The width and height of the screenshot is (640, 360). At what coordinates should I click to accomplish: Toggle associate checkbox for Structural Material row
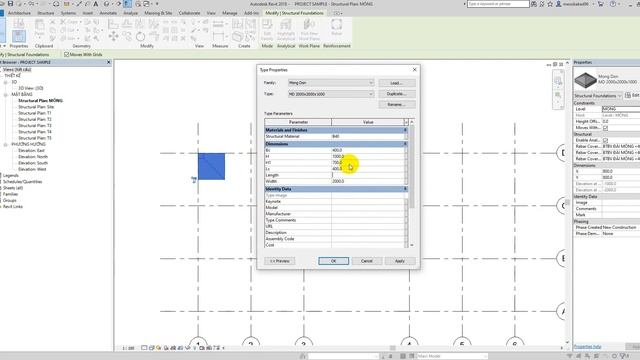coord(406,136)
